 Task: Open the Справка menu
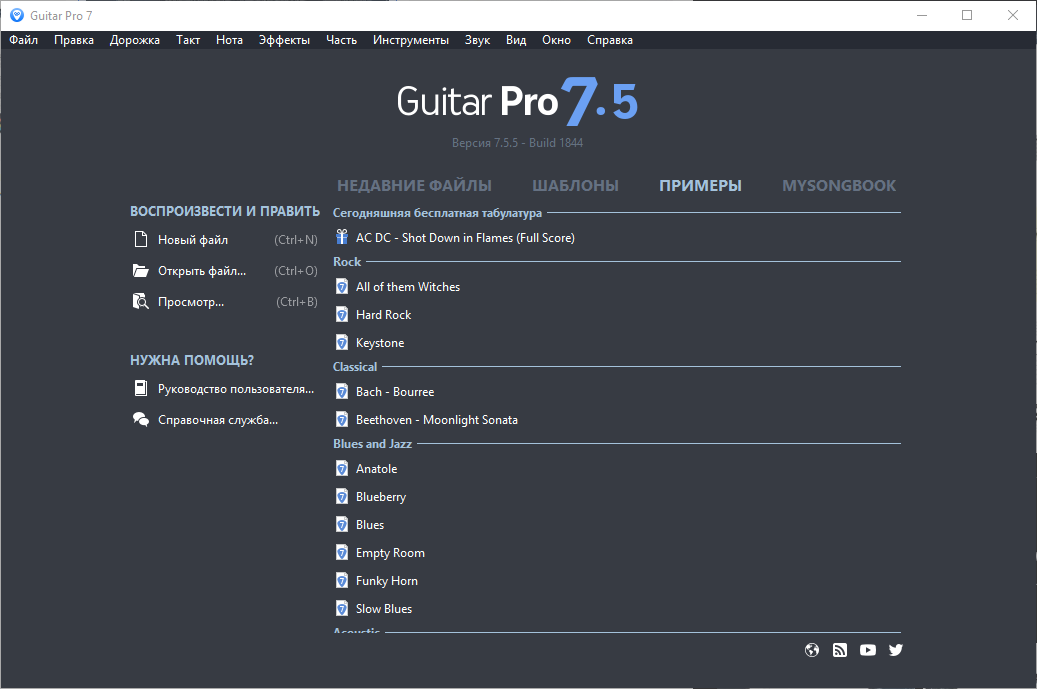[610, 40]
